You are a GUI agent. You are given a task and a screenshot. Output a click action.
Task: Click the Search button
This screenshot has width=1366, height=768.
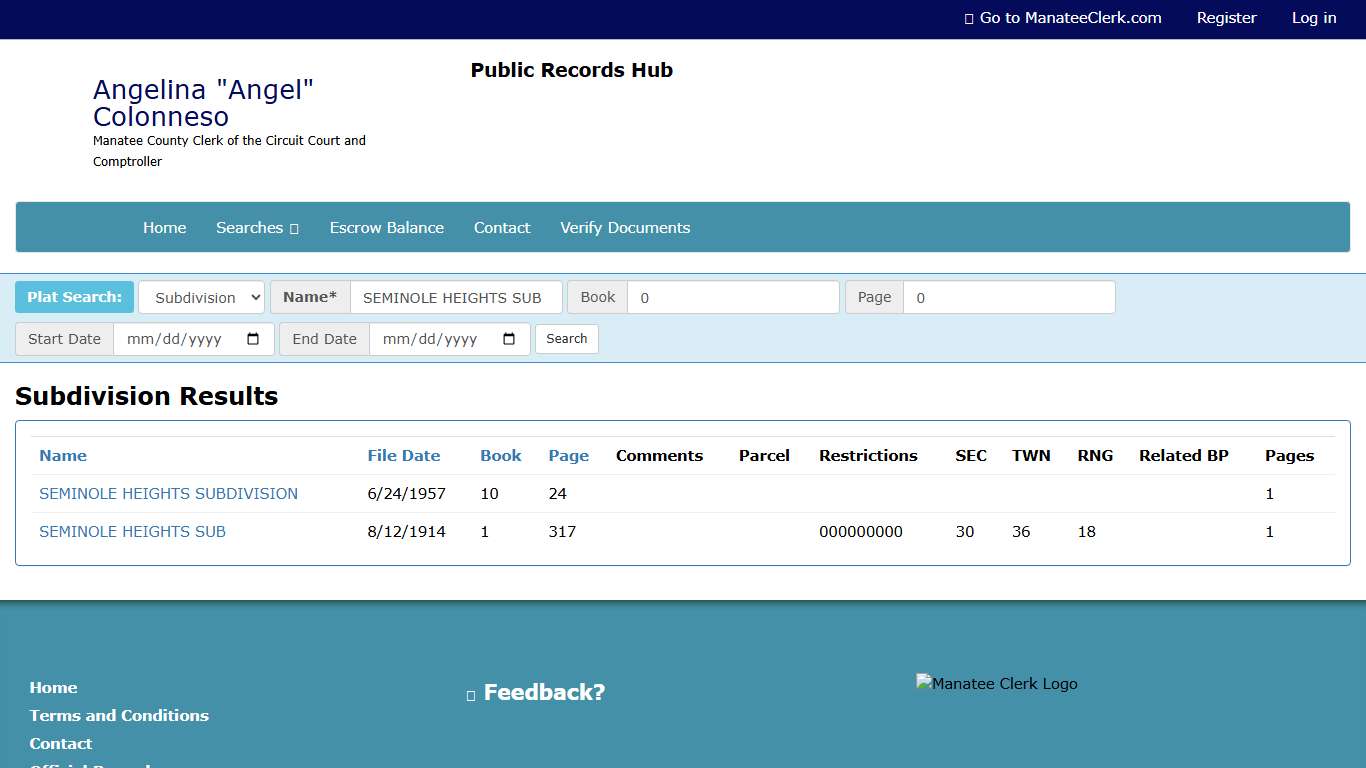coord(566,338)
